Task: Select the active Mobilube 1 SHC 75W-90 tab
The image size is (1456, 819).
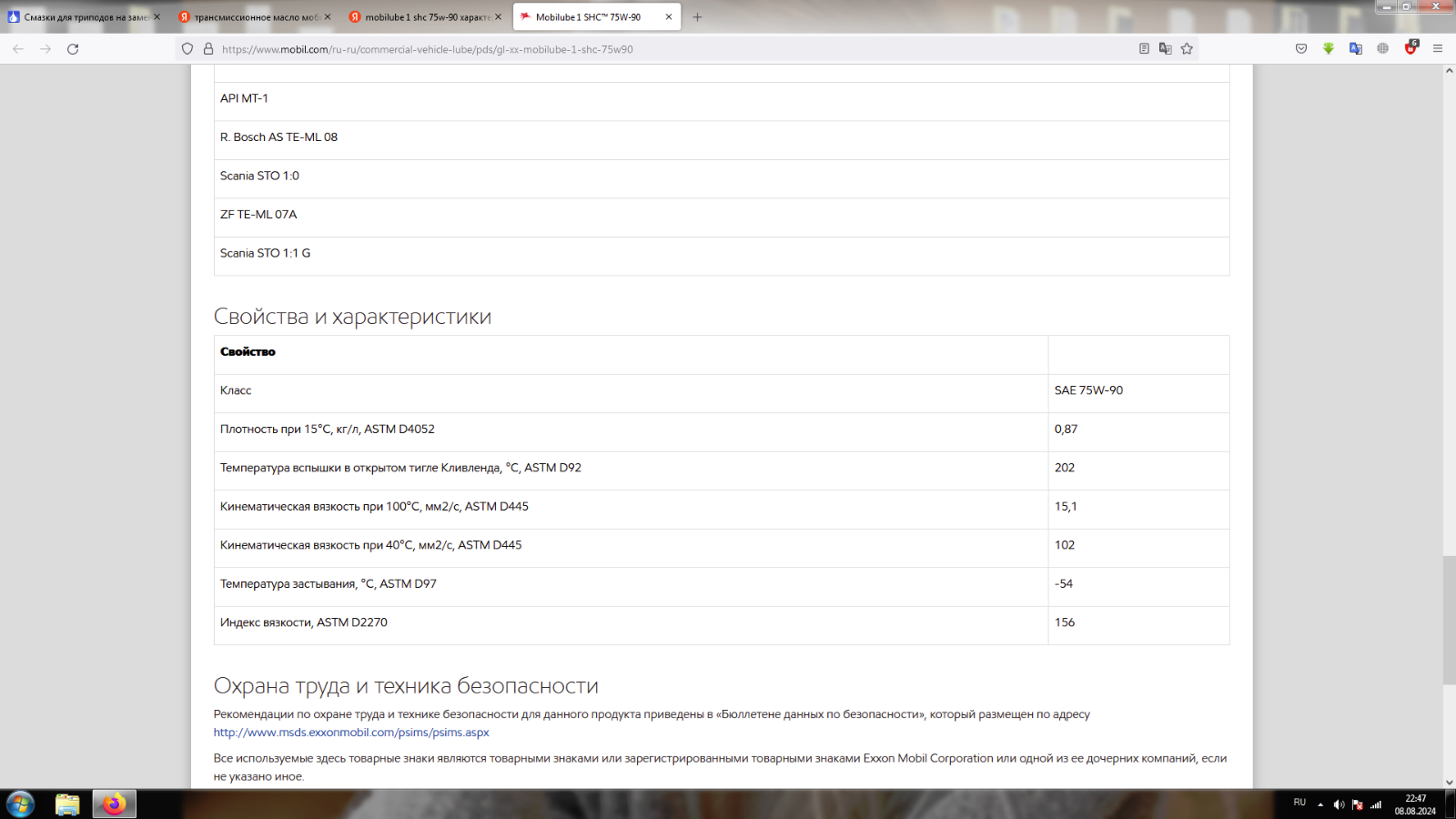Action: coord(596,17)
